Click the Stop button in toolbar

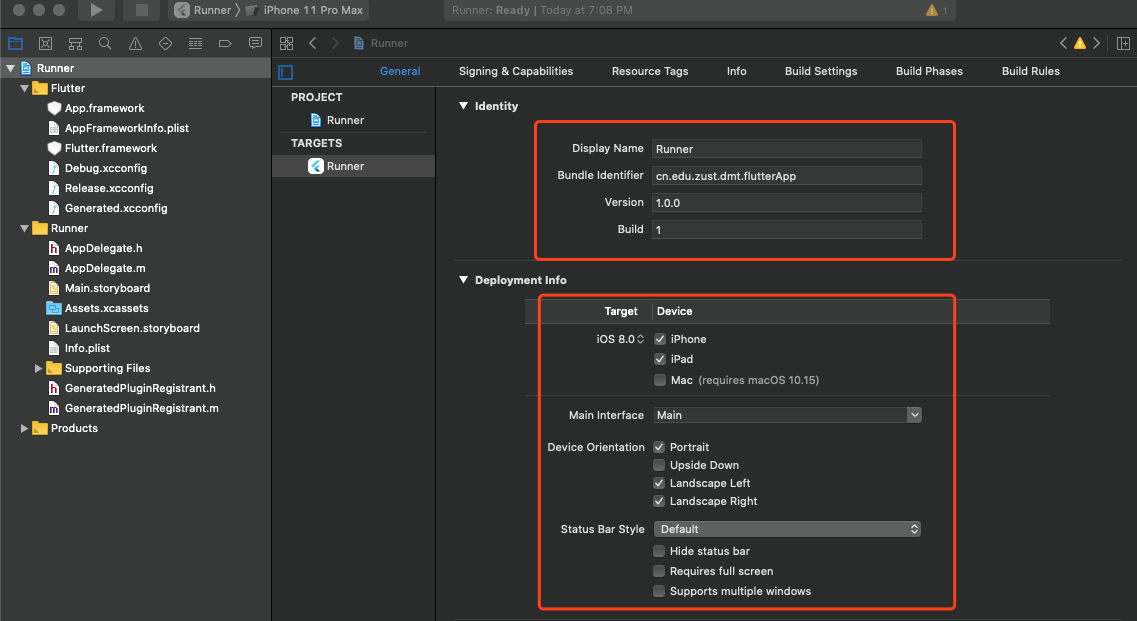point(142,10)
